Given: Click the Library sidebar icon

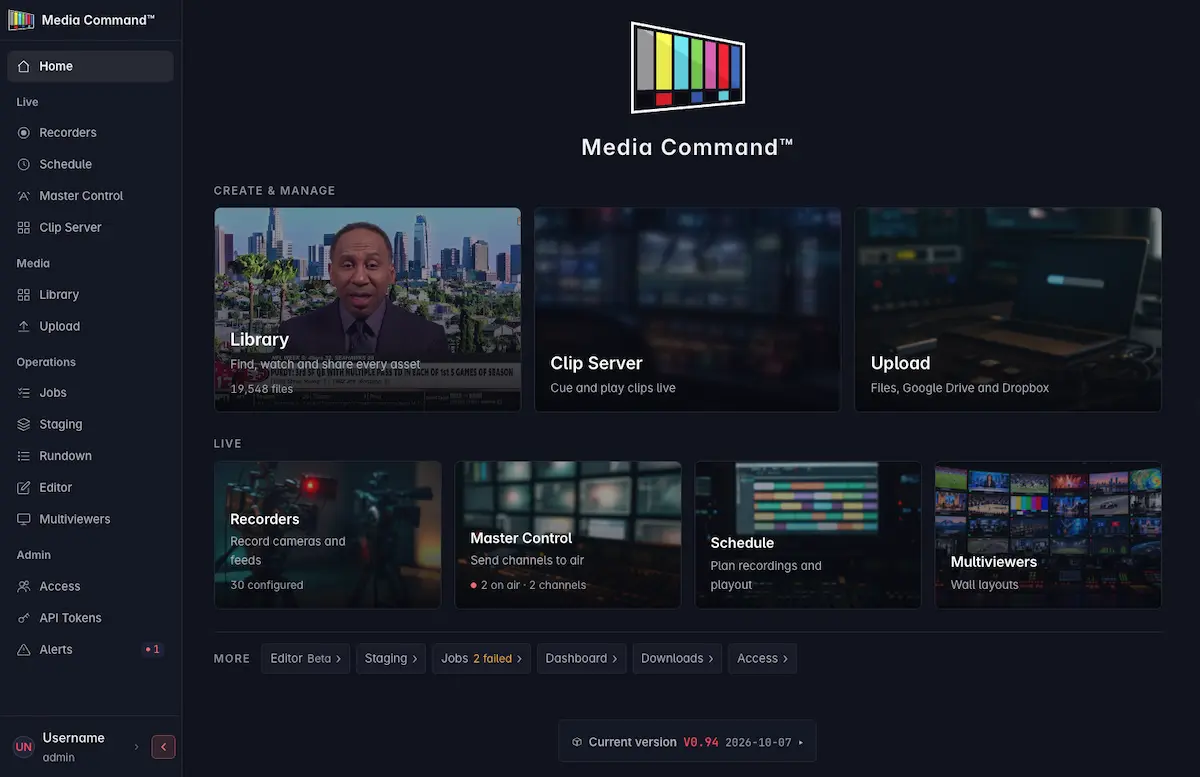Looking at the screenshot, I should 24,294.
